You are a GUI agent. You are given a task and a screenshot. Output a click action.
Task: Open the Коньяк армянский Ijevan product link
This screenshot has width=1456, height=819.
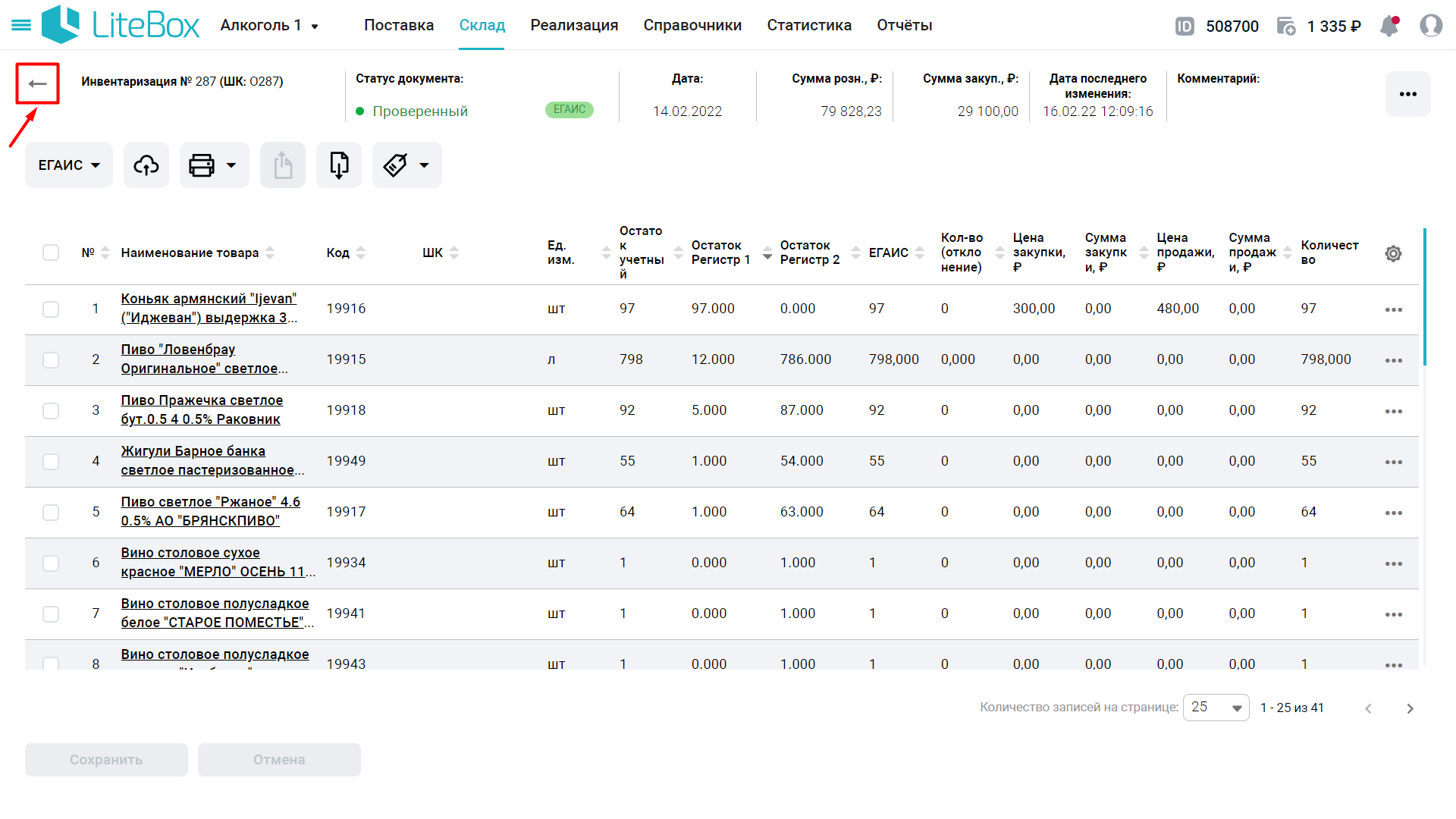(209, 309)
